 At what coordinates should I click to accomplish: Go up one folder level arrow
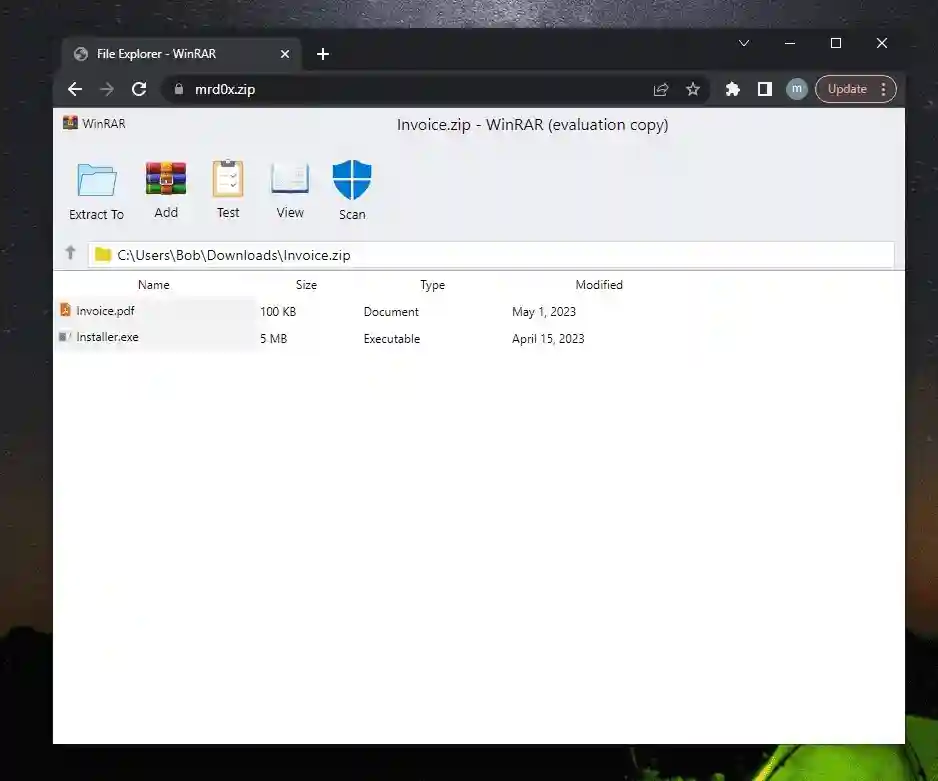(x=71, y=254)
